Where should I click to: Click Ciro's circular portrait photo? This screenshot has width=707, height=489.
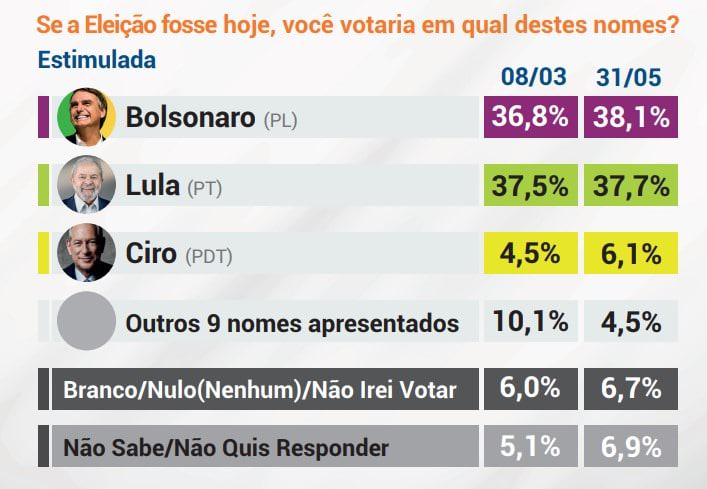[86, 252]
